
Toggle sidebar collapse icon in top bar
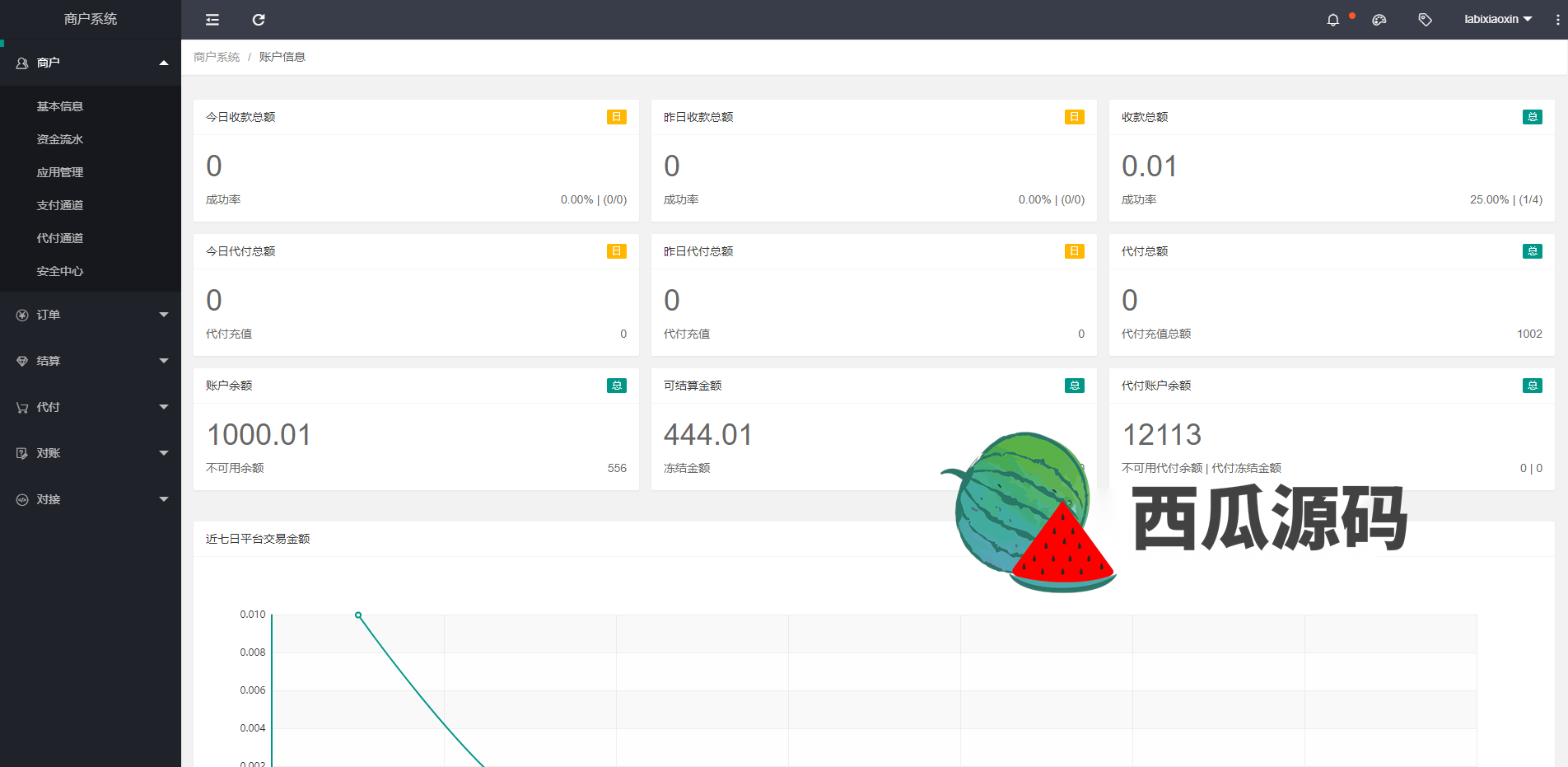(x=212, y=20)
